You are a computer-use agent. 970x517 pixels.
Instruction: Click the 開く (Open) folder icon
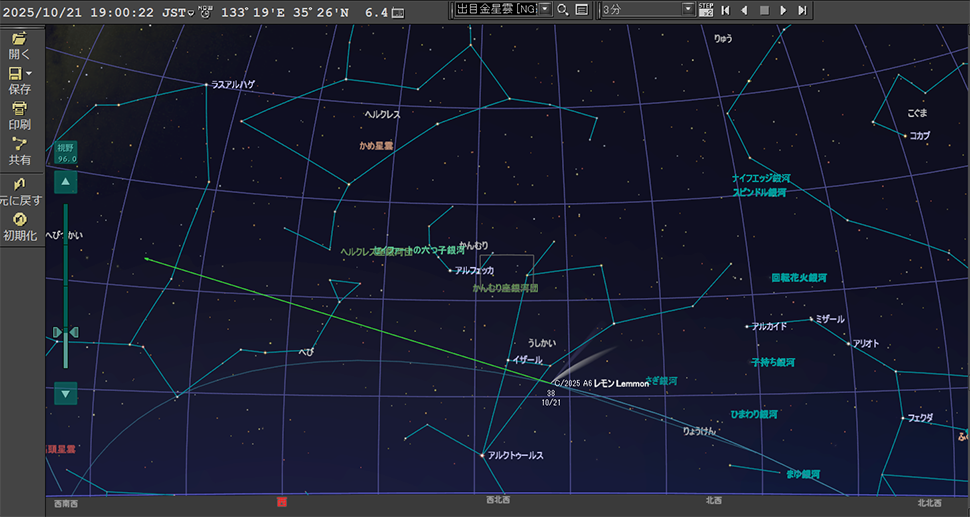coord(18,38)
